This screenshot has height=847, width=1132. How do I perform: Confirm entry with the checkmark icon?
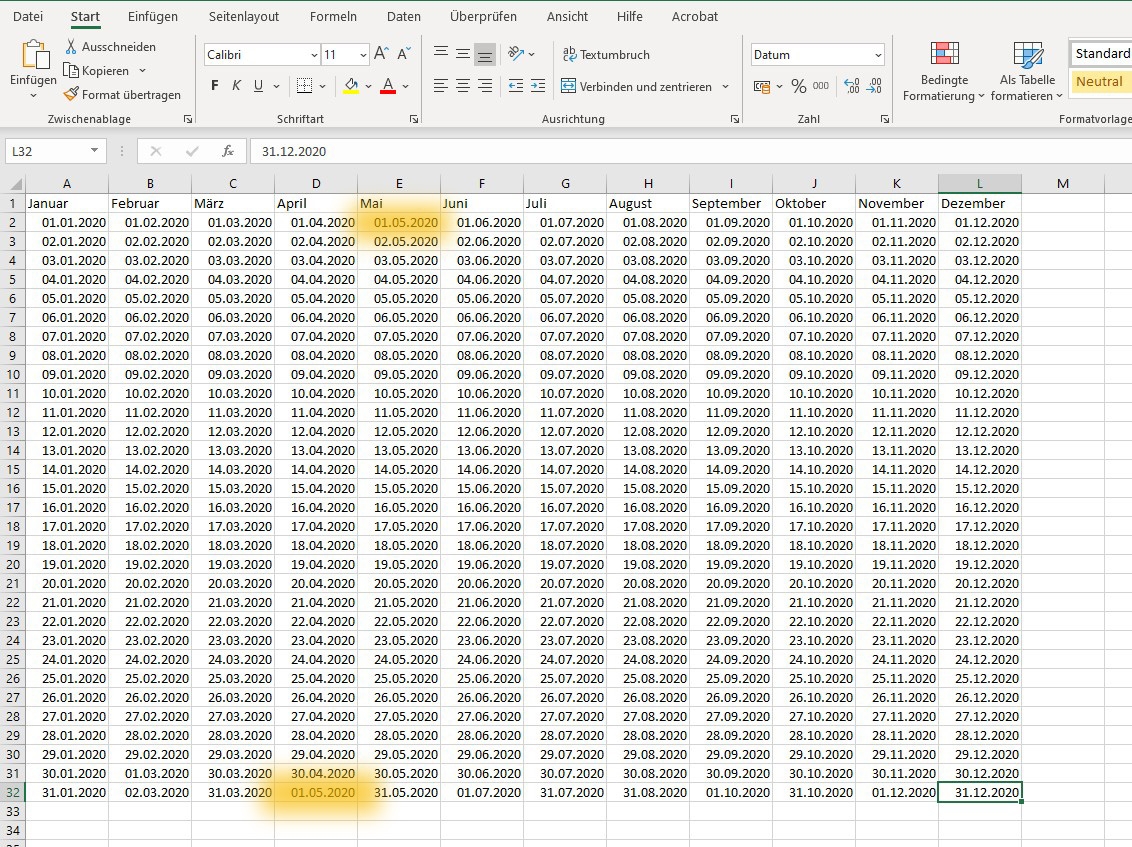(192, 151)
